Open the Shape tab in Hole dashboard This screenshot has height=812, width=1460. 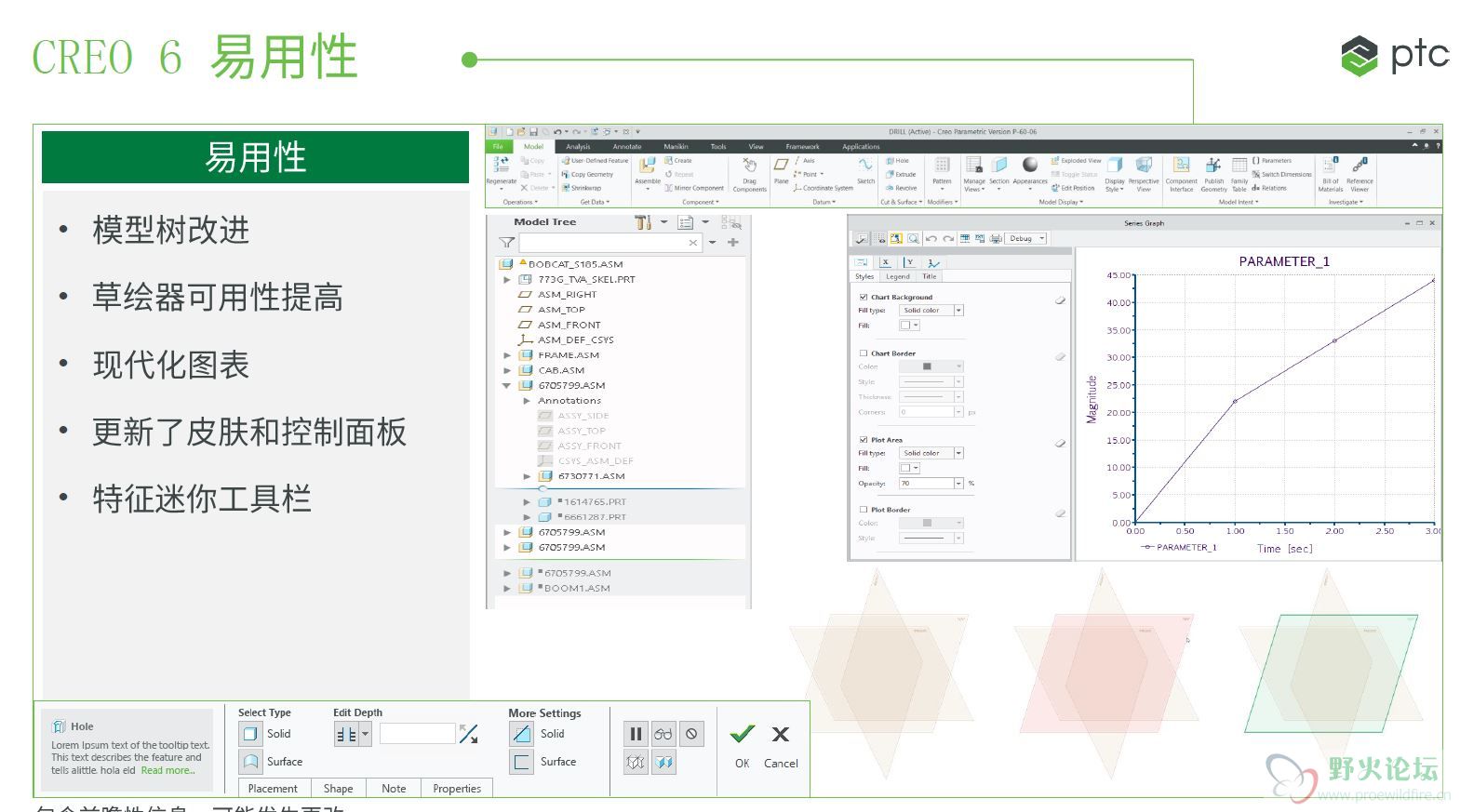[x=338, y=788]
